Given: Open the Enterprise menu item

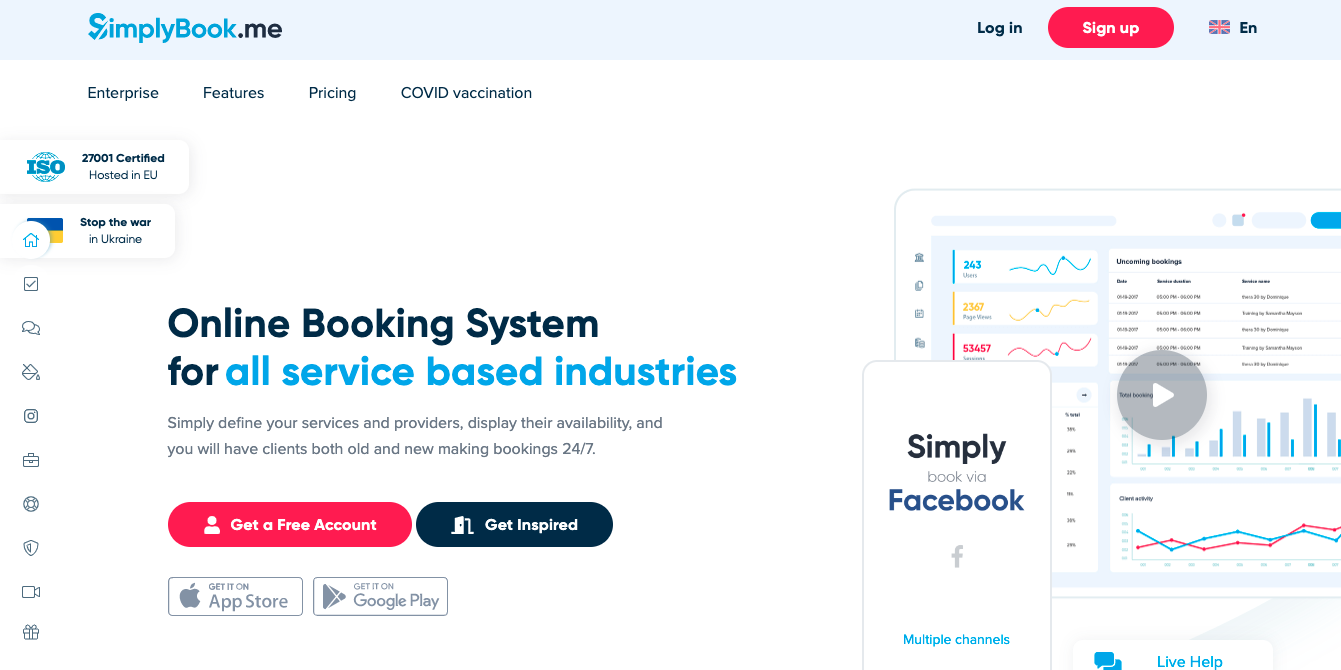Looking at the screenshot, I should coord(123,93).
